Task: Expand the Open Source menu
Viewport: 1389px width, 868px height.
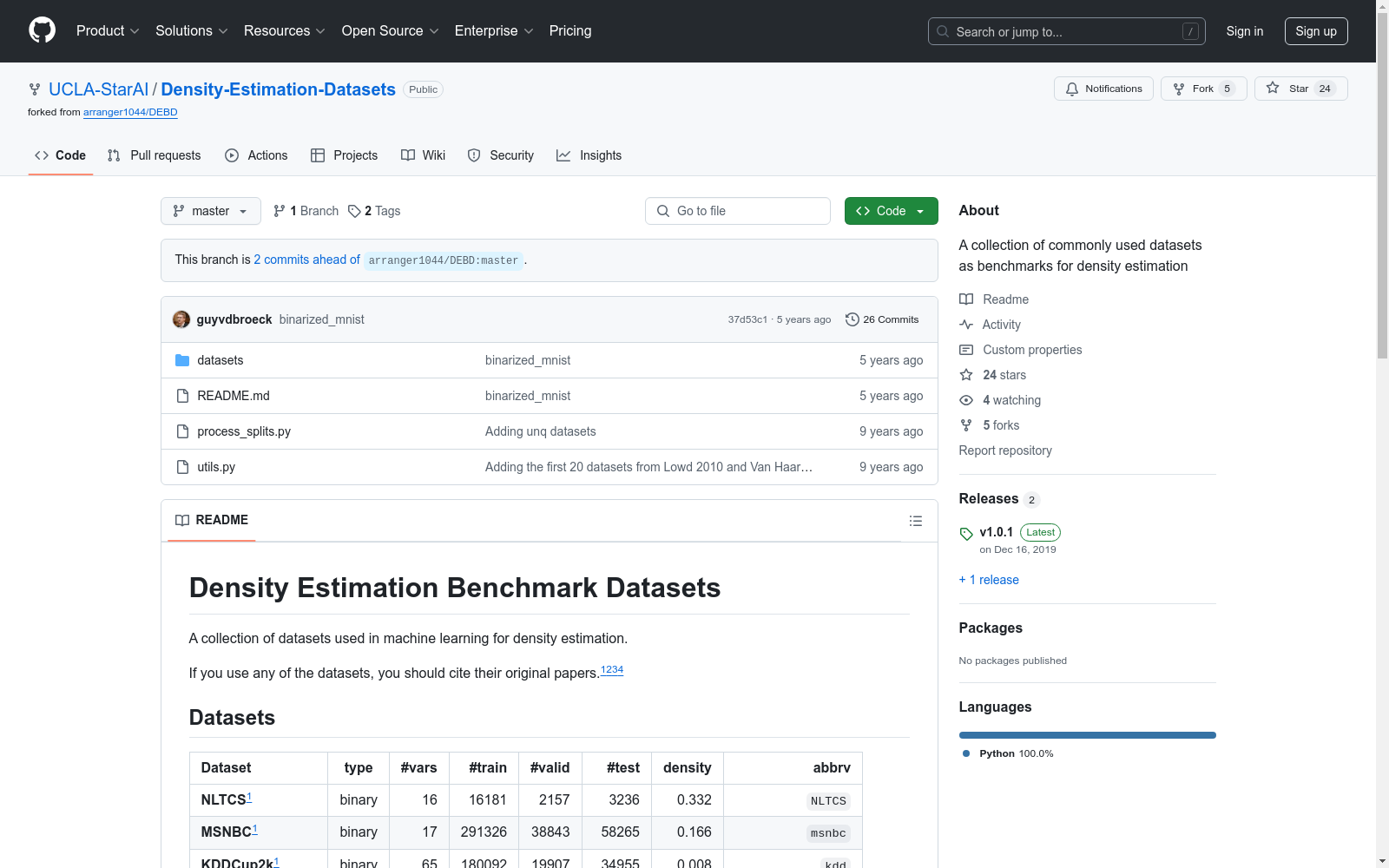Action: [x=391, y=31]
